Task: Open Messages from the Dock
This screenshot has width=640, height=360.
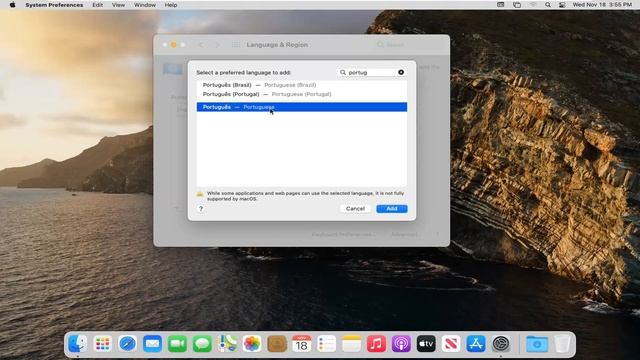Action: click(202, 344)
